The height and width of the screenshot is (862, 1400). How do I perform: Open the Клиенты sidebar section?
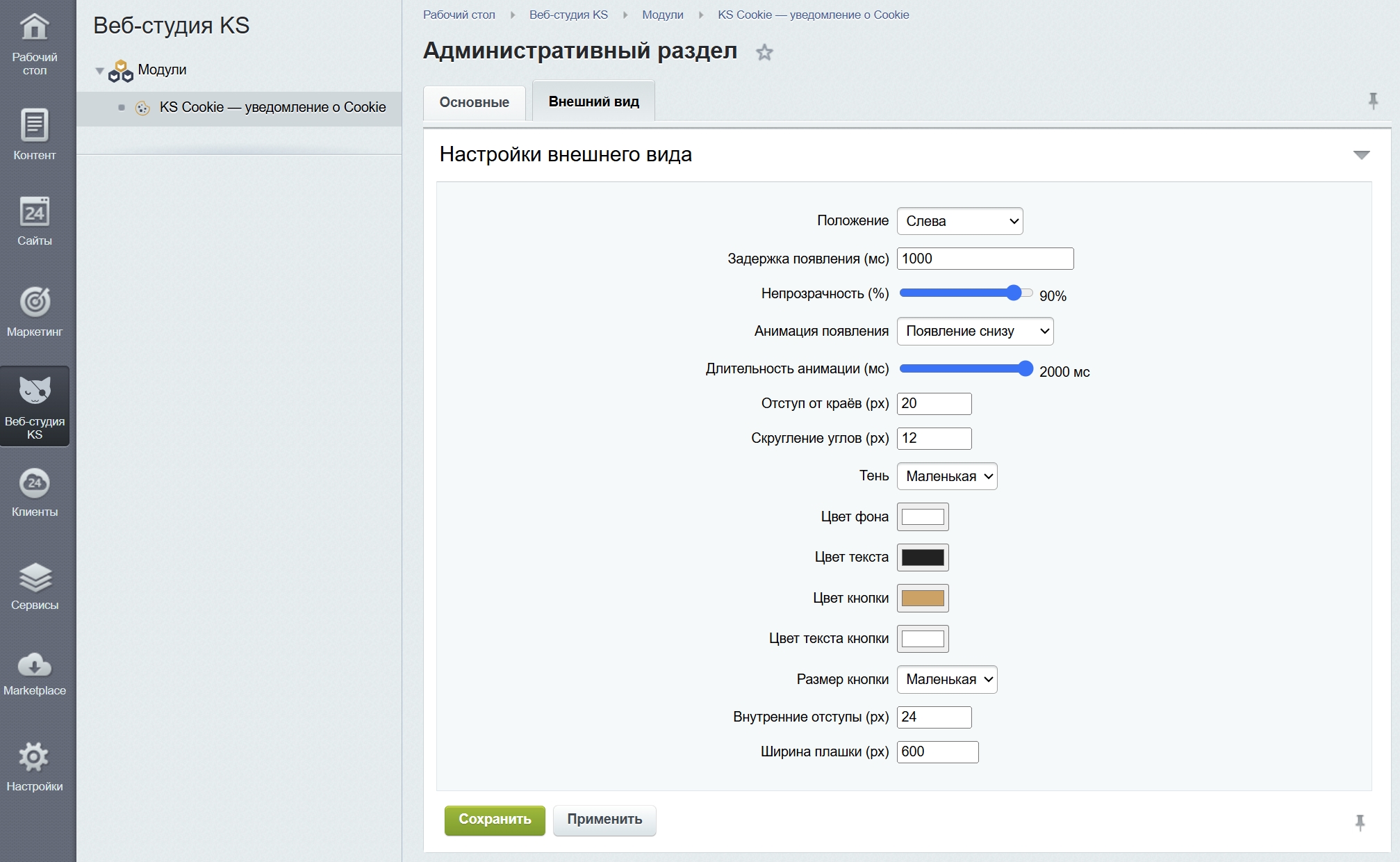[x=34, y=492]
